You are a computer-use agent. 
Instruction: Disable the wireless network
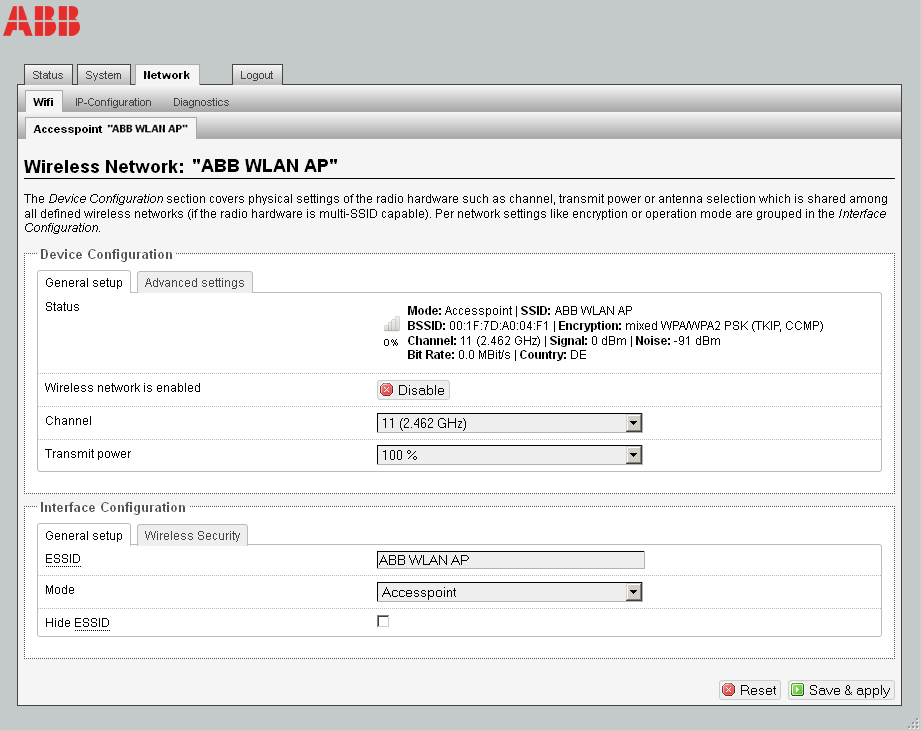(x=413, y=390)
